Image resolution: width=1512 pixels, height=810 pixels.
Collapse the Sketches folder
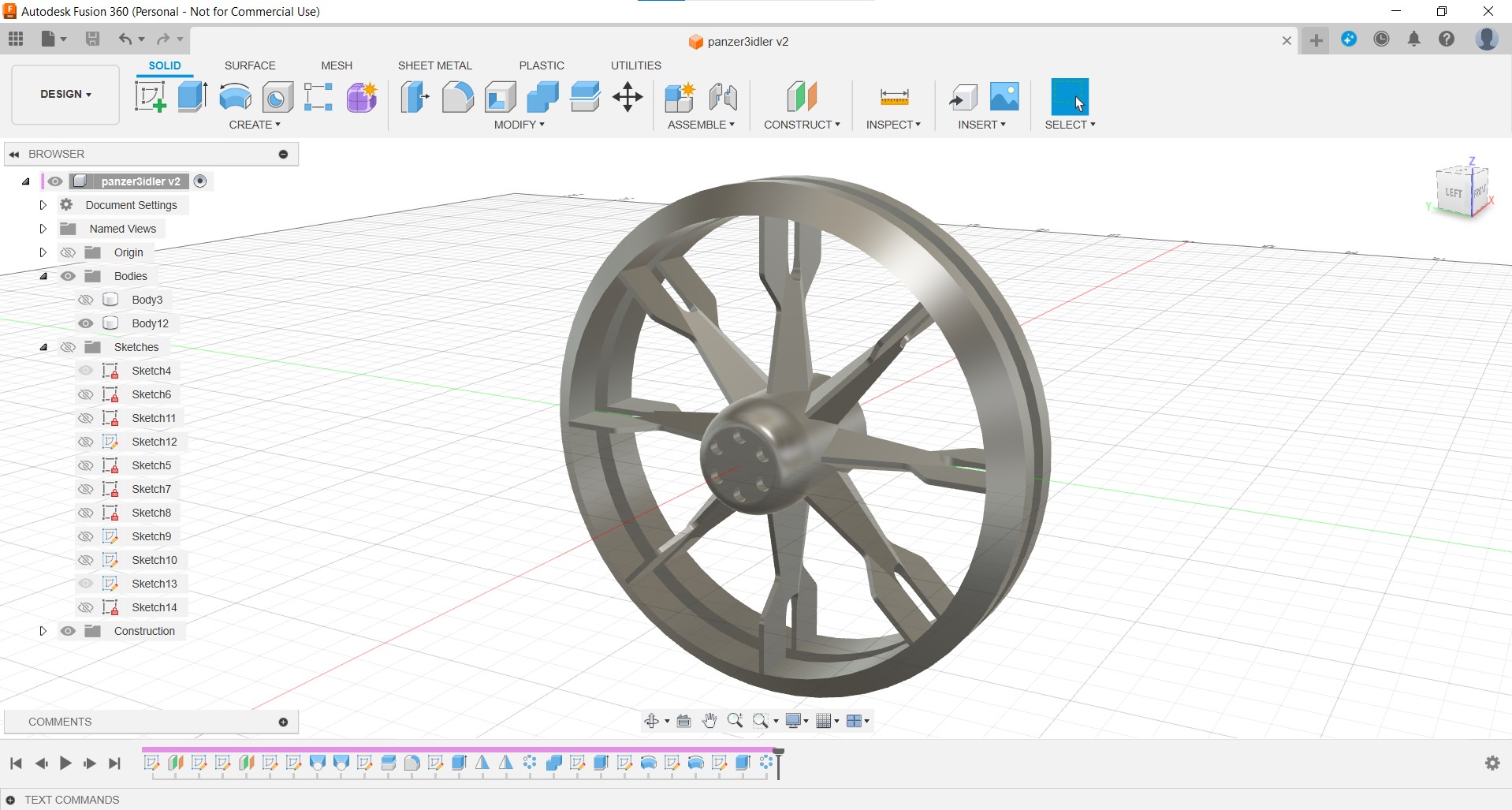click(x=43, y=347)
